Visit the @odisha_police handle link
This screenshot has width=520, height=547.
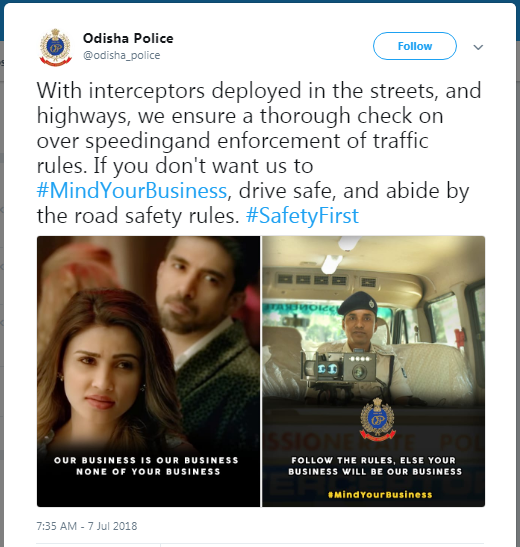(x=121, y=55)
